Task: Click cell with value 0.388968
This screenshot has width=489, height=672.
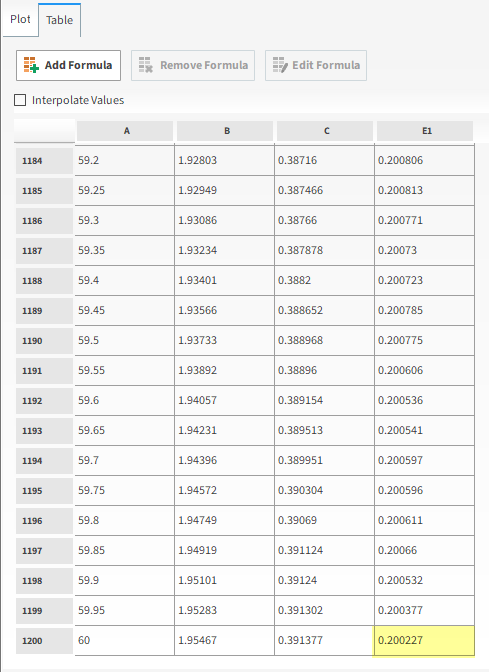Action: coord(324,340)
